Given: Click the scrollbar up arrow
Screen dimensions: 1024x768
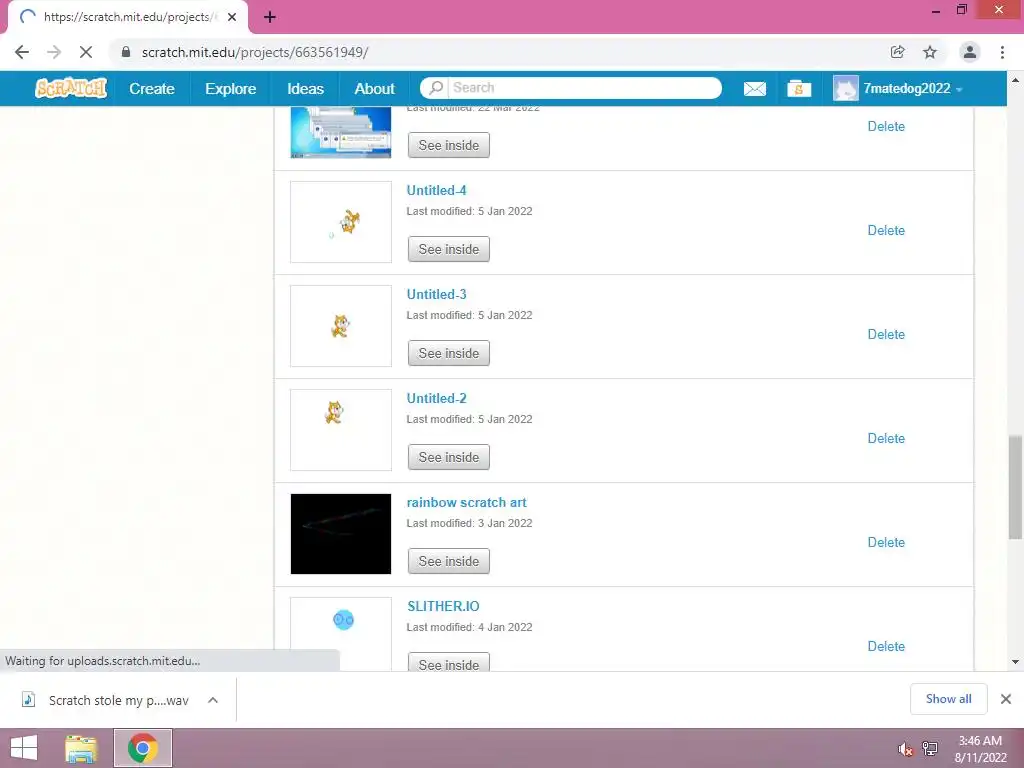Looking at the screenshot, I should 1015,80.
